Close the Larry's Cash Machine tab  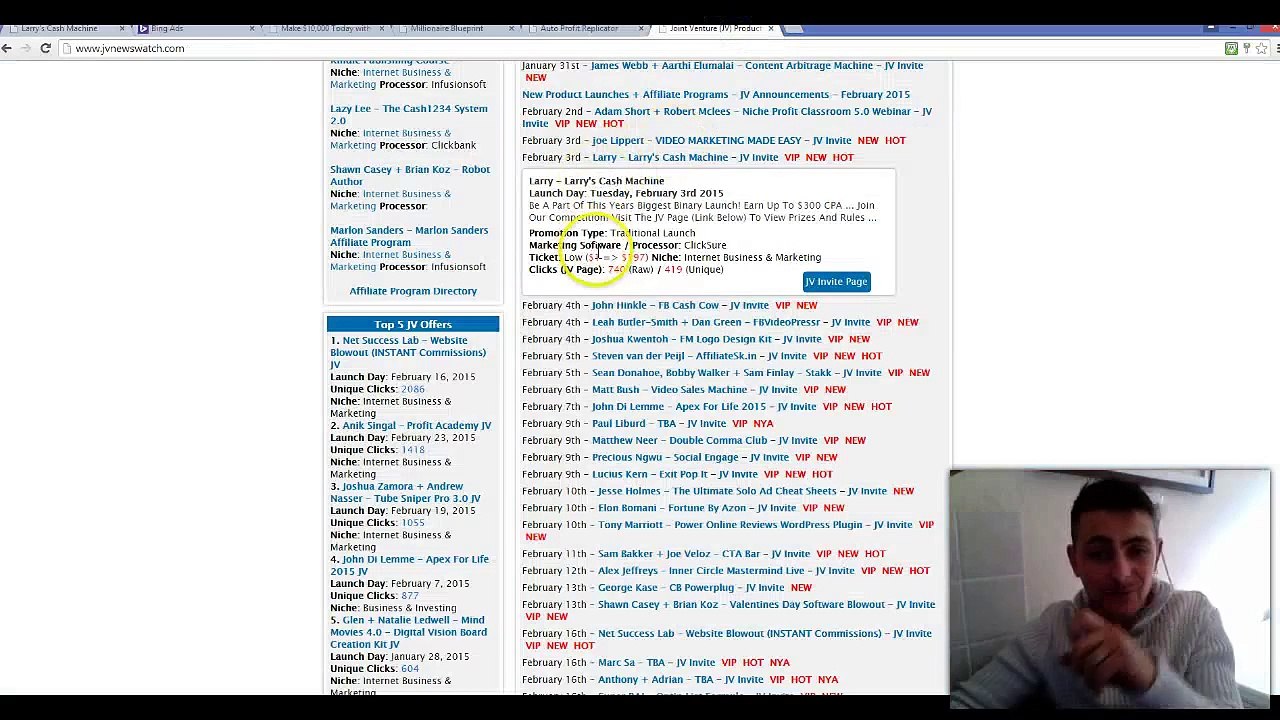click(122, 28)
